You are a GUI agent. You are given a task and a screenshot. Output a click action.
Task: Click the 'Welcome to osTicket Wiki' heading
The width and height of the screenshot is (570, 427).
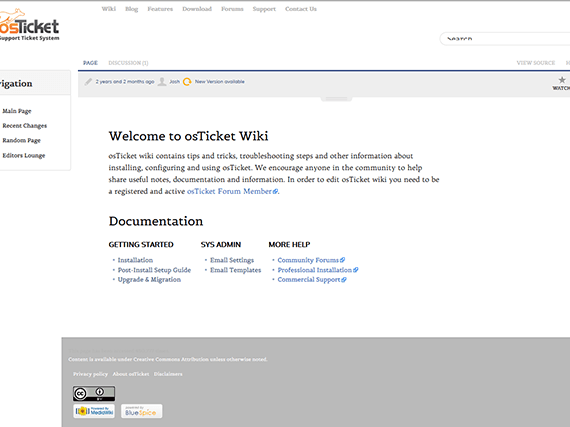[x=188, y=136]
